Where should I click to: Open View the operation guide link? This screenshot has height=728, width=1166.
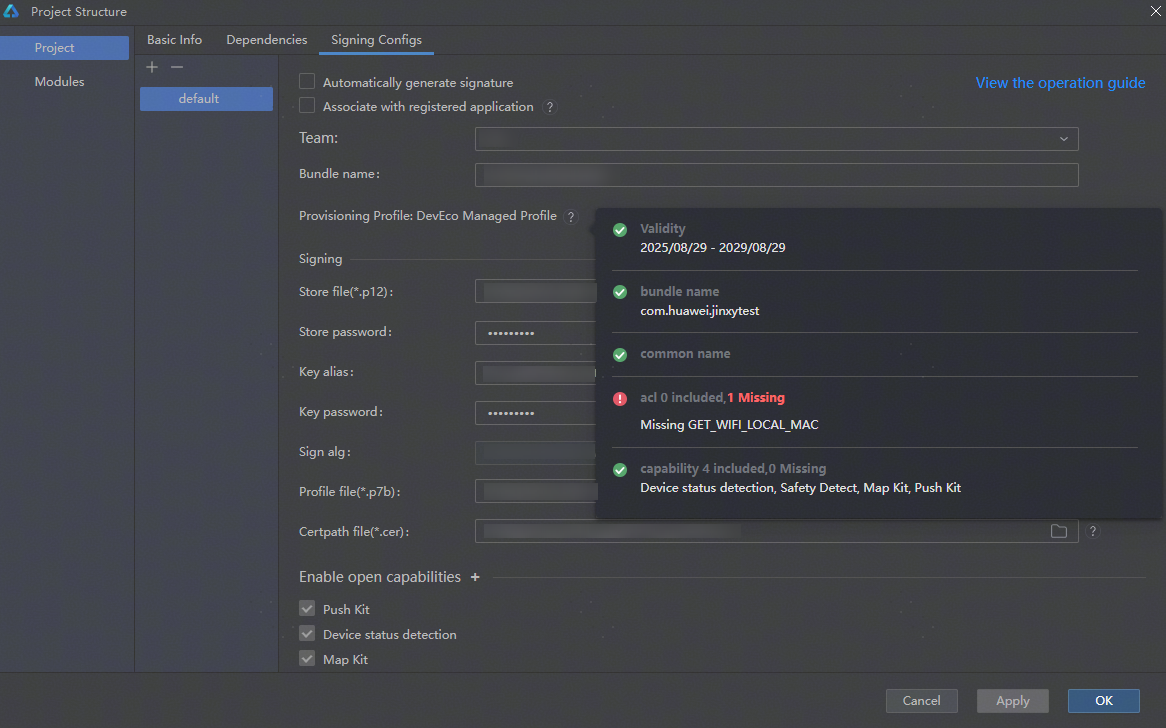(1060, 83)
